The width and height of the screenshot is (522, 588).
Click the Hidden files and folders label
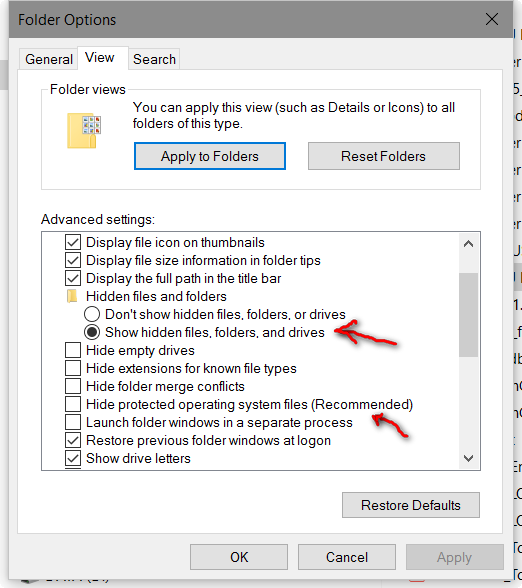click(x=156, y=297)
